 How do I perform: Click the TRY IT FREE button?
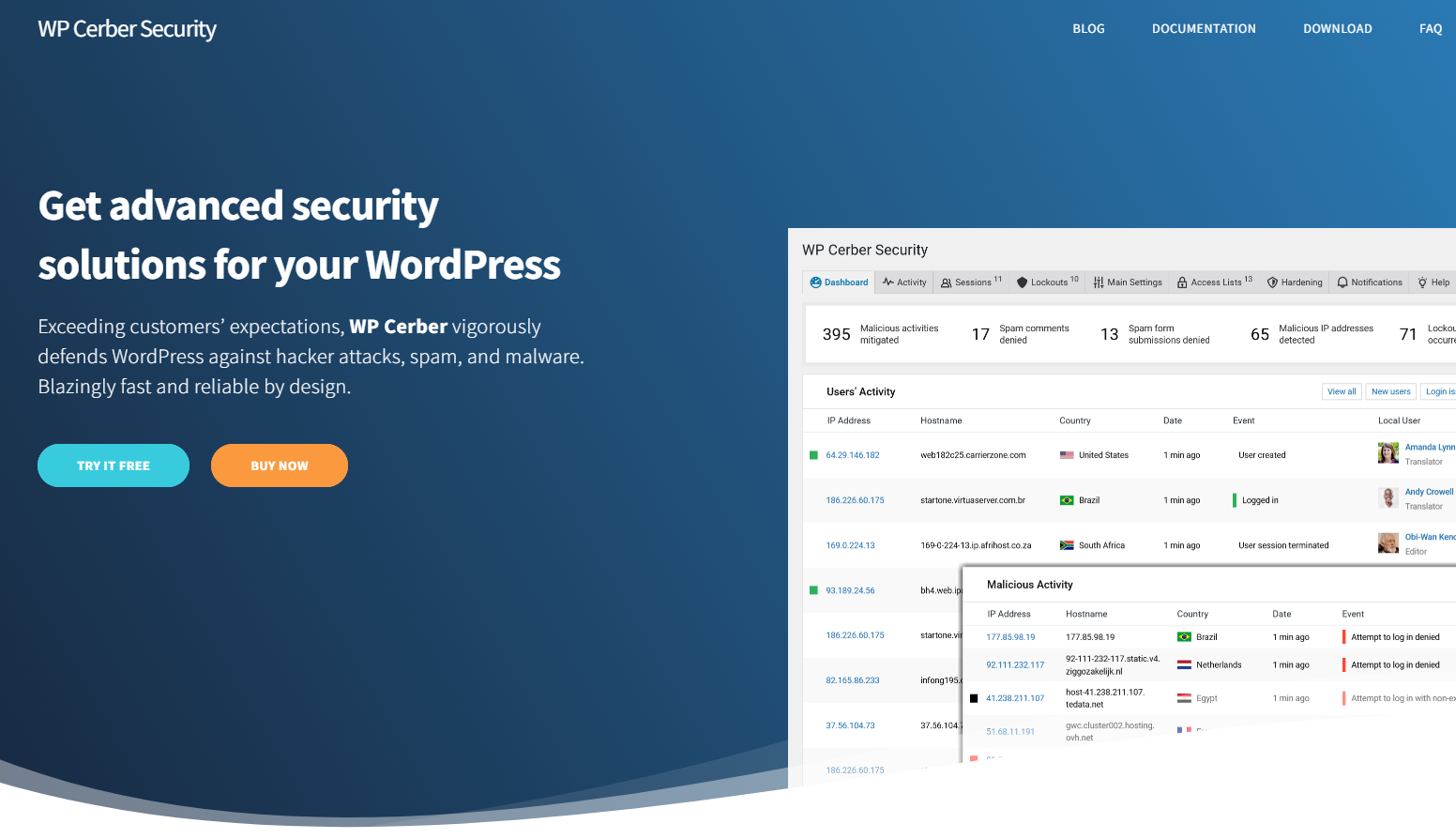pos(114,465)
